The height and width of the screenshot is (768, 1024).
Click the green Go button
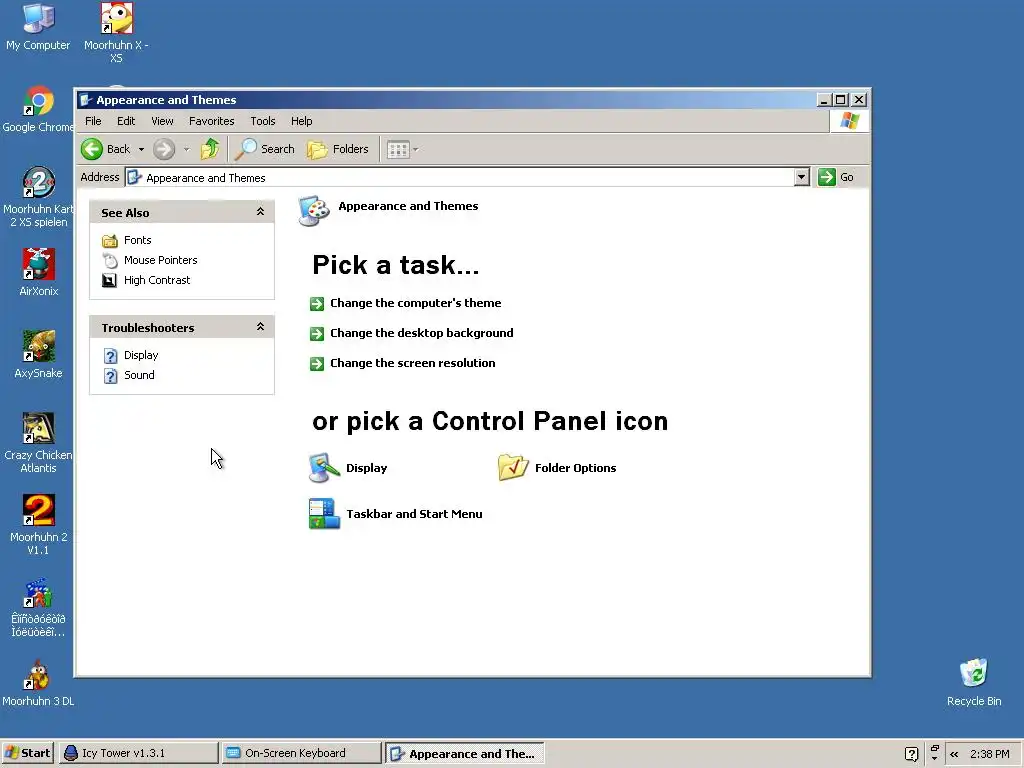point(836,177)
